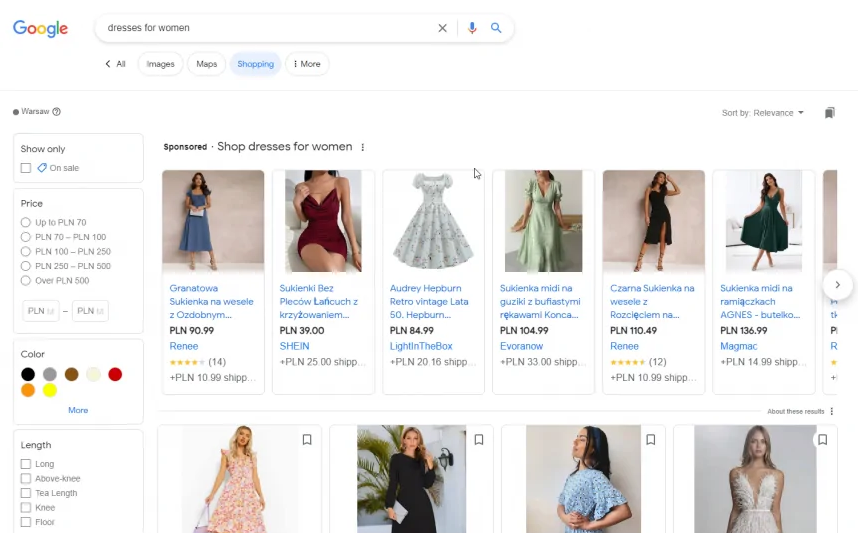This screenshot has height=533, width=858.
Task: Enable the On sale checkbox
Action: click(26, 168)
